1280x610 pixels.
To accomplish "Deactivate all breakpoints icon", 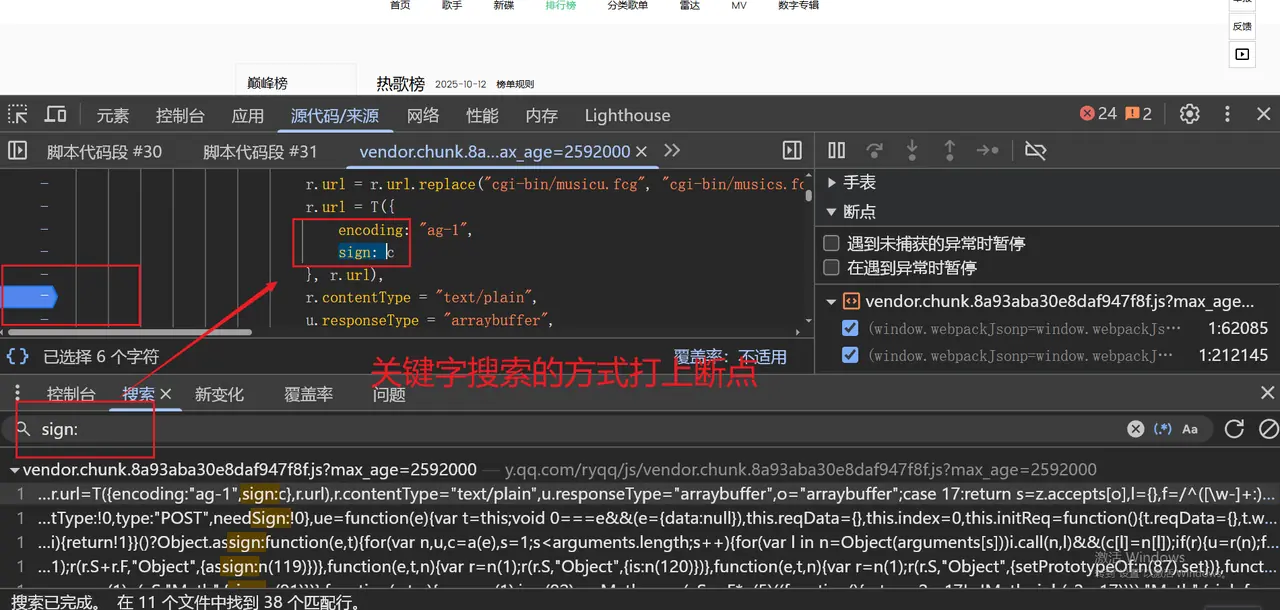I will point(1035,151).
